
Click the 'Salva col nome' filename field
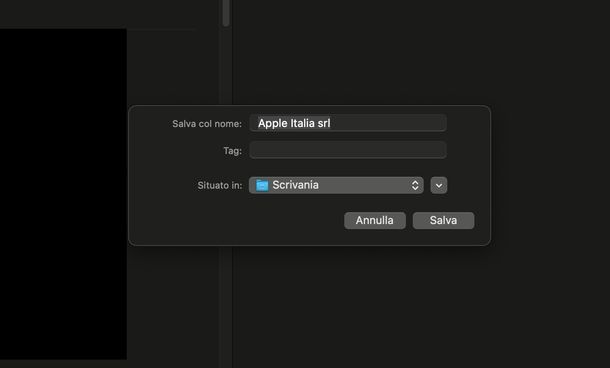[x=348, y=123]
